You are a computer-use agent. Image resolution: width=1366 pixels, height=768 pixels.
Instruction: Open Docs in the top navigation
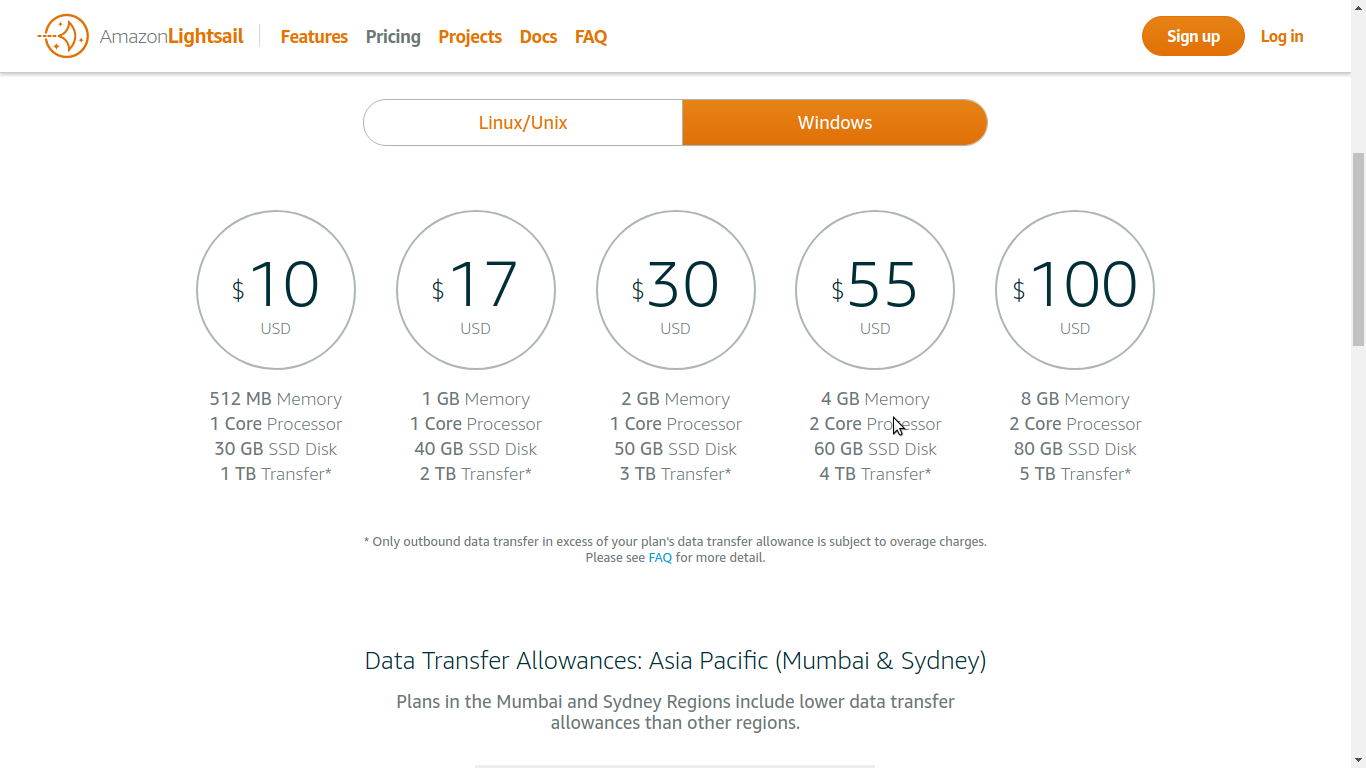click(x=538, y=37)
